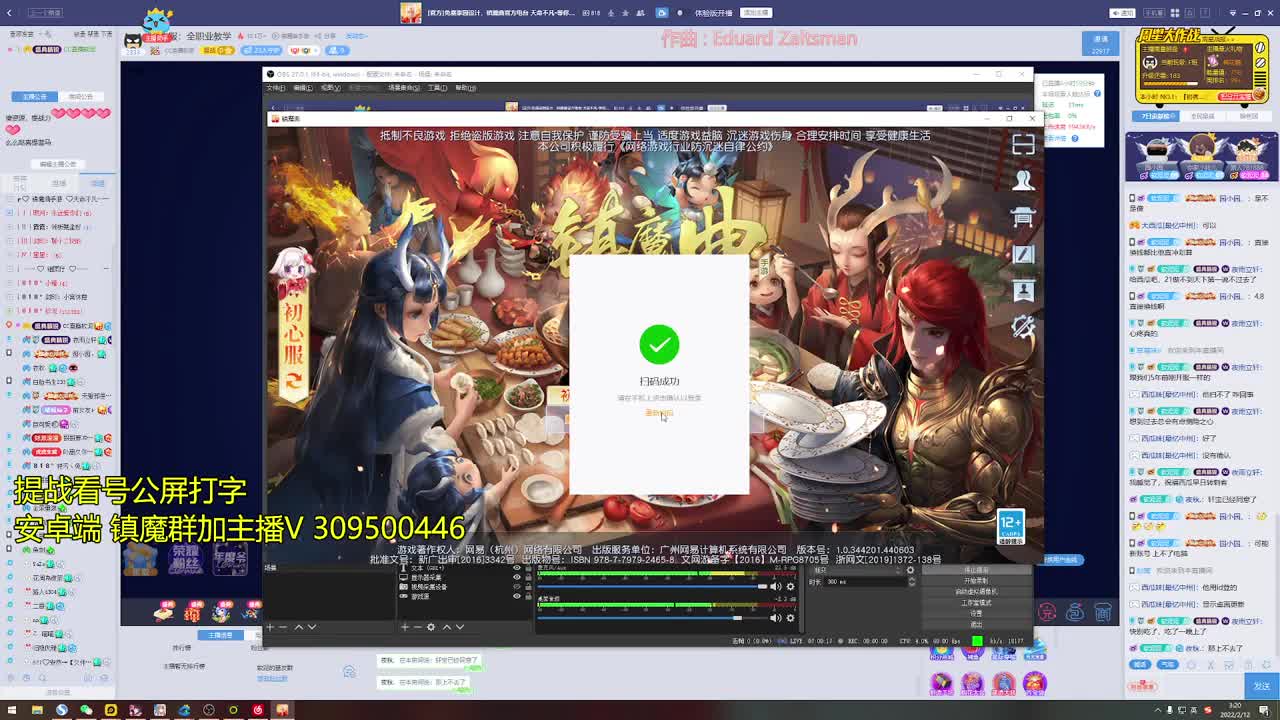Toggle lock on 游戏源 source

[x=528, y=596]
